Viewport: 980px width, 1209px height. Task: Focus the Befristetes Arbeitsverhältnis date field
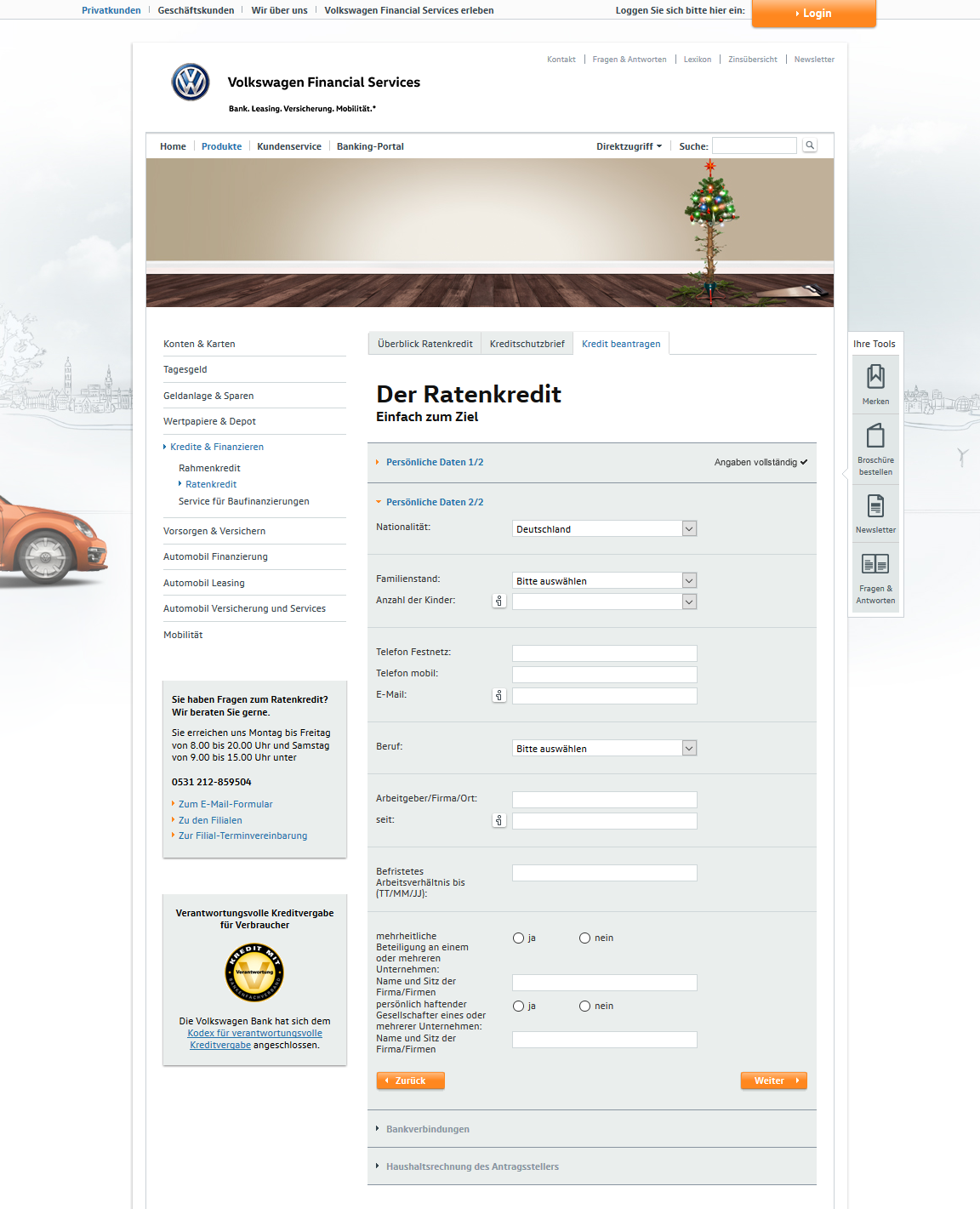[x=605, y=873]
